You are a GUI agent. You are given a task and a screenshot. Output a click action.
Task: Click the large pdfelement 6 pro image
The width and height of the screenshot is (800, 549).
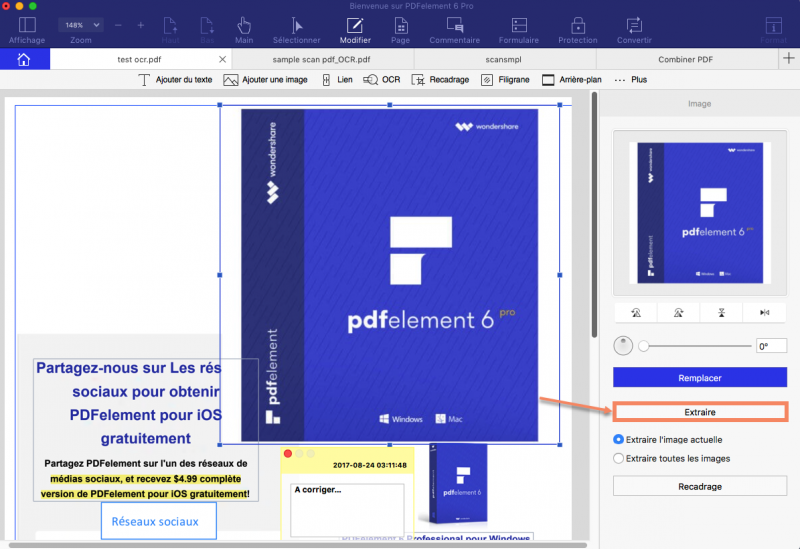tap(389, 275)
